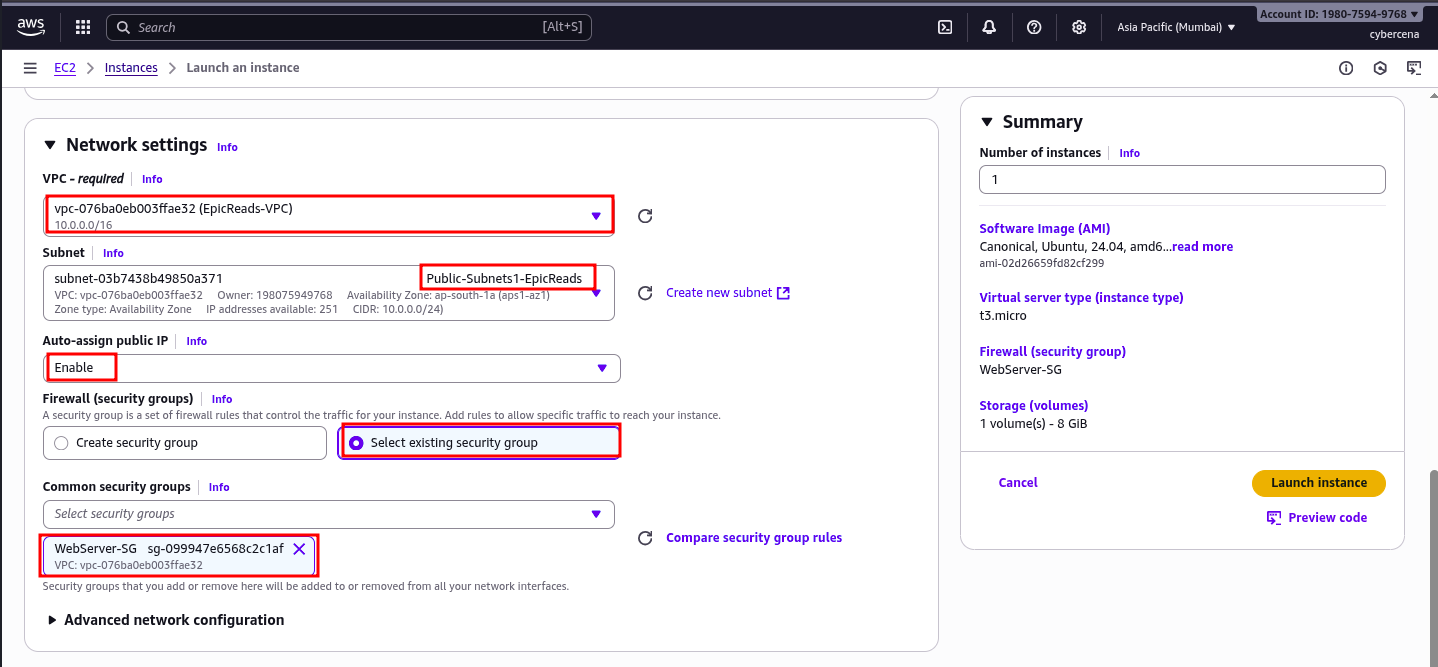
Task: Expand Advanced network configuration
Action: (x=166, y=620)
